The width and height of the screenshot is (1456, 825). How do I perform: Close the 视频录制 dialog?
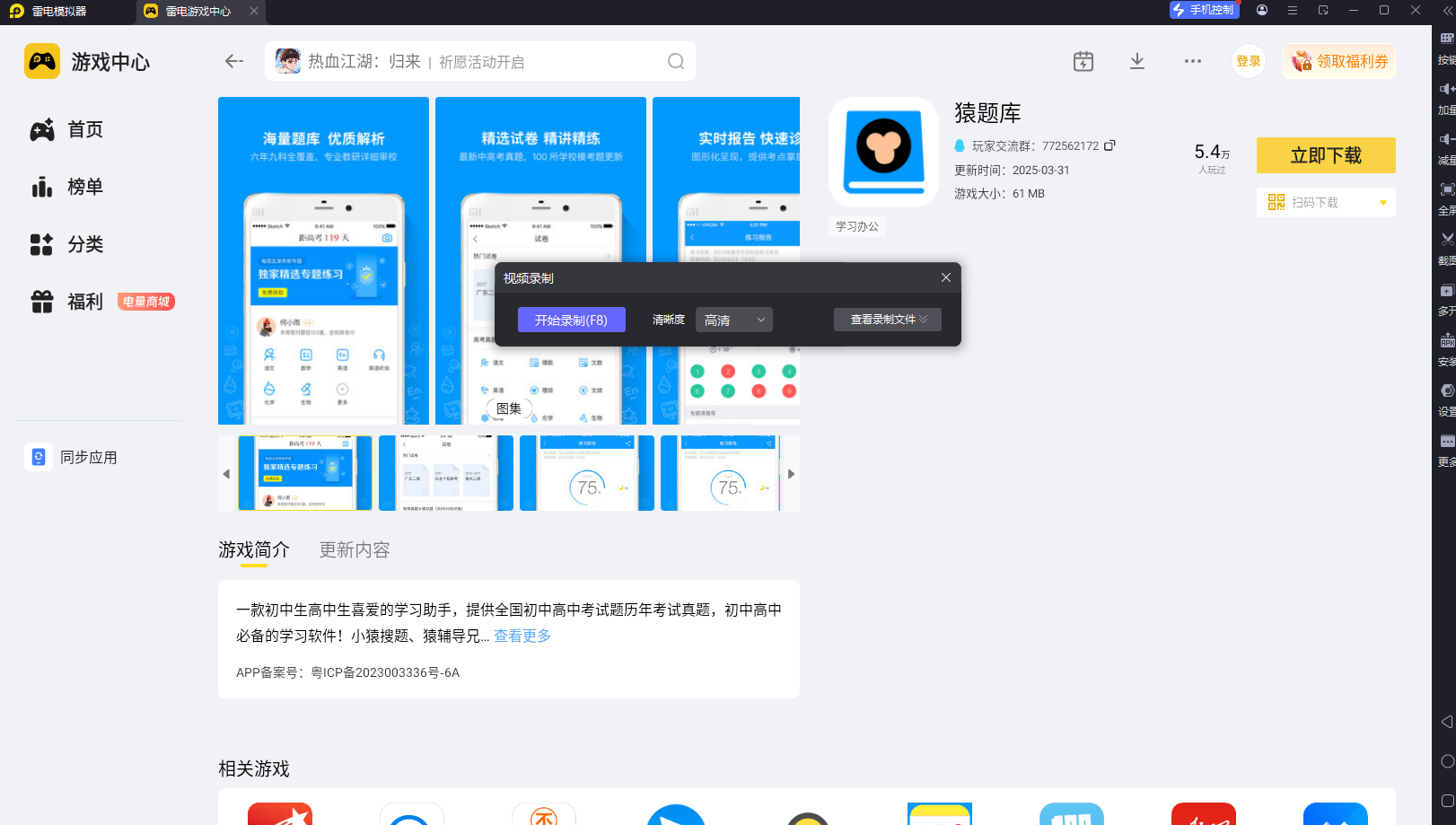(946, 277)
